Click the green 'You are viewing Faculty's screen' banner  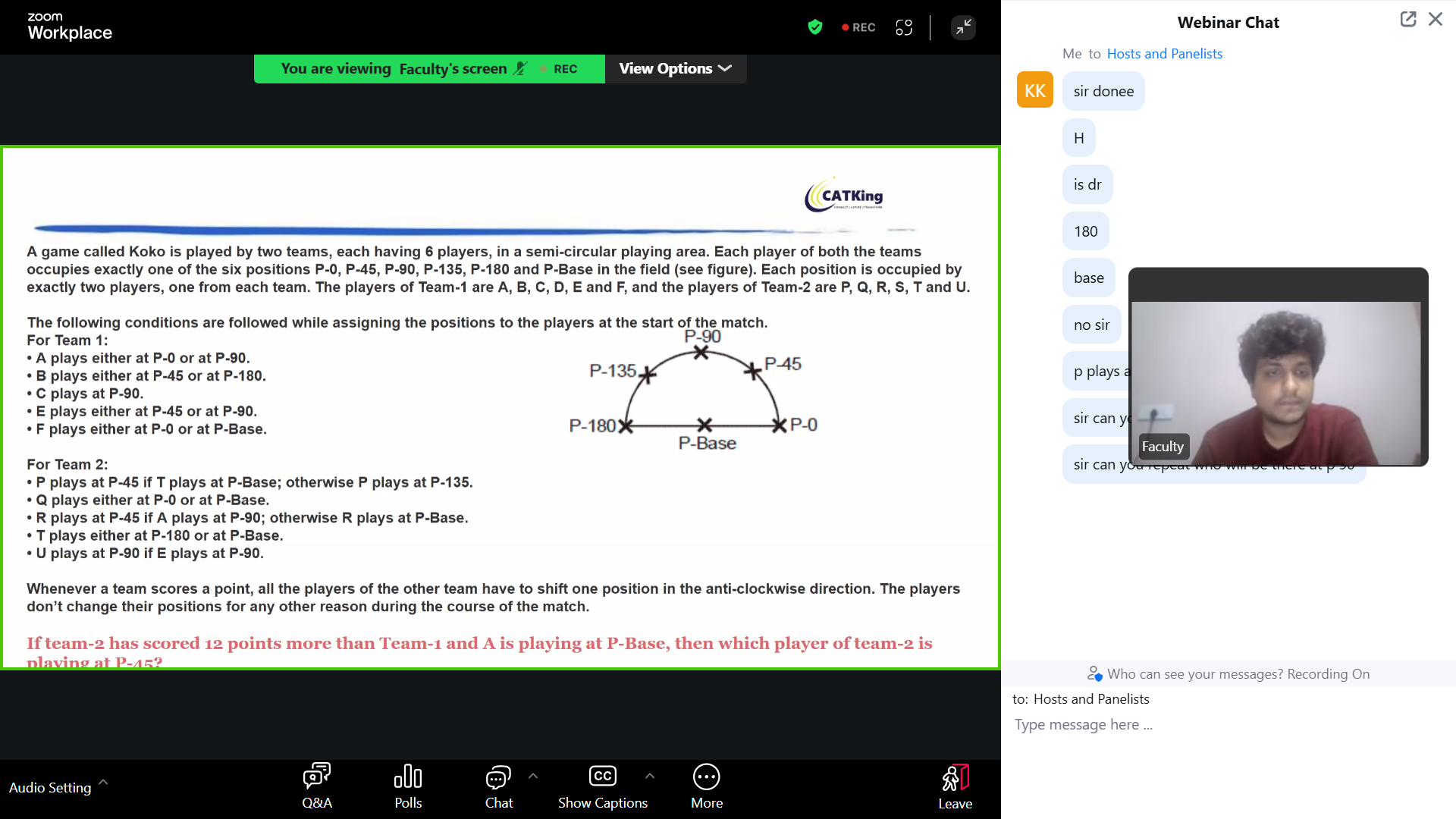[x=429, y=68]
